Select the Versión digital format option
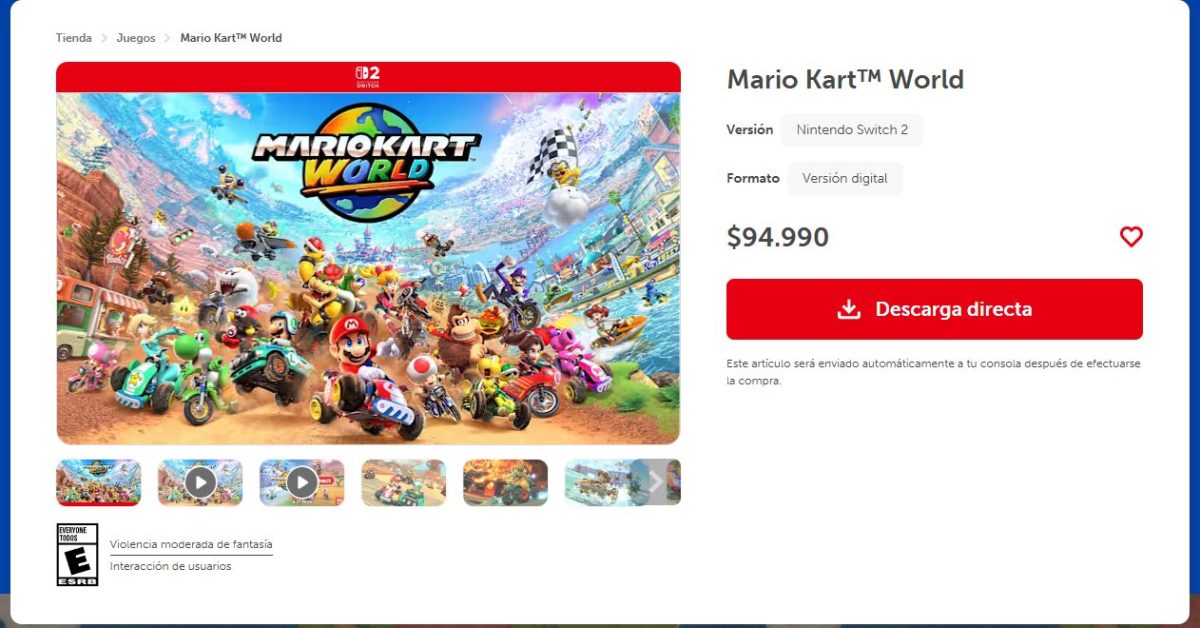The image size is (1200, 628). (845, 179)
